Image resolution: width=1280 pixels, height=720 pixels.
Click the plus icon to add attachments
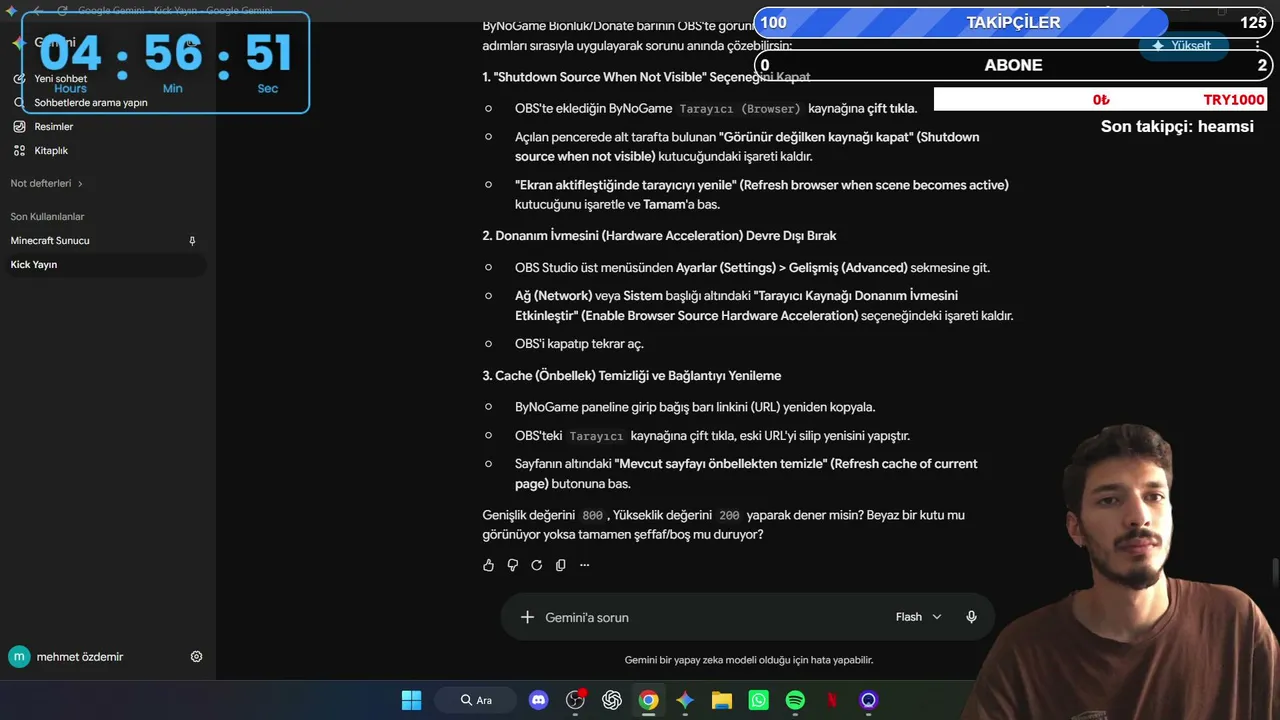pyautogui.click(x=527, y=617)
